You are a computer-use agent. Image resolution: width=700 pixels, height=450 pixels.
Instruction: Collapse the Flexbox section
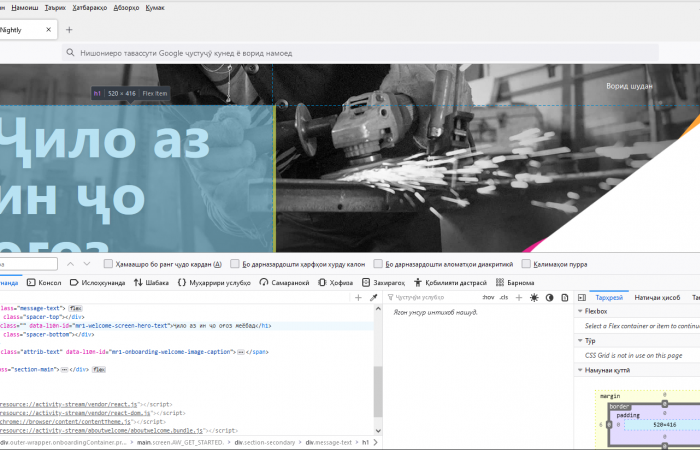(580, 311)
